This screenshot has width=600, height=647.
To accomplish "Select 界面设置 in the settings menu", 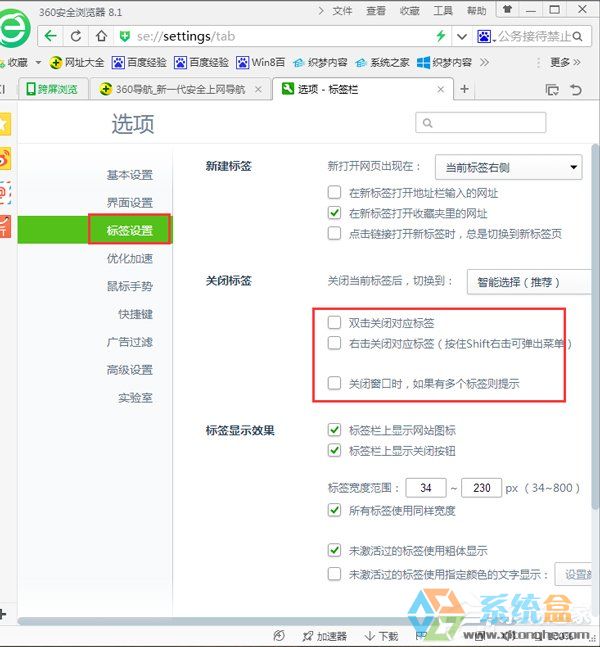I will coord(130,203).
